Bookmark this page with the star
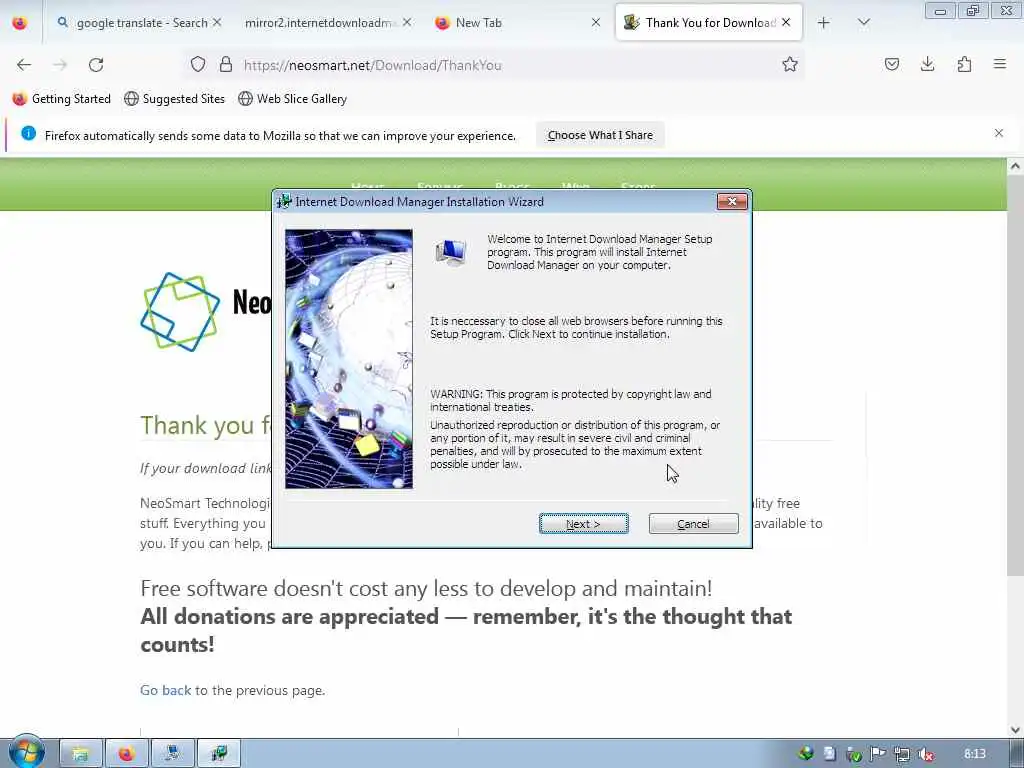The width and height of the screenshot is (1024, 768). (x=790, y=64)
